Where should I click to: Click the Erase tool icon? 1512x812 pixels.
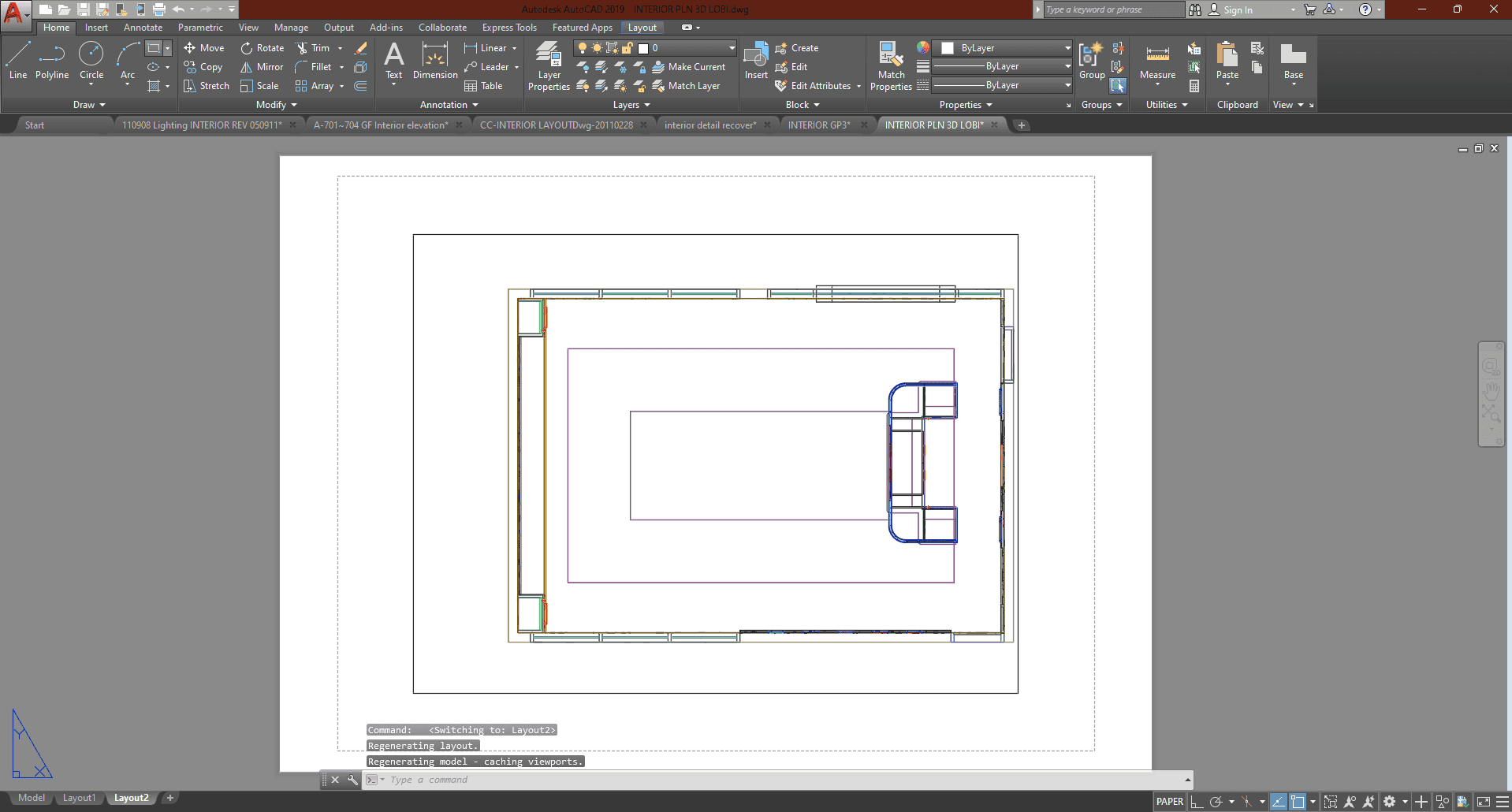coord(361,48)
